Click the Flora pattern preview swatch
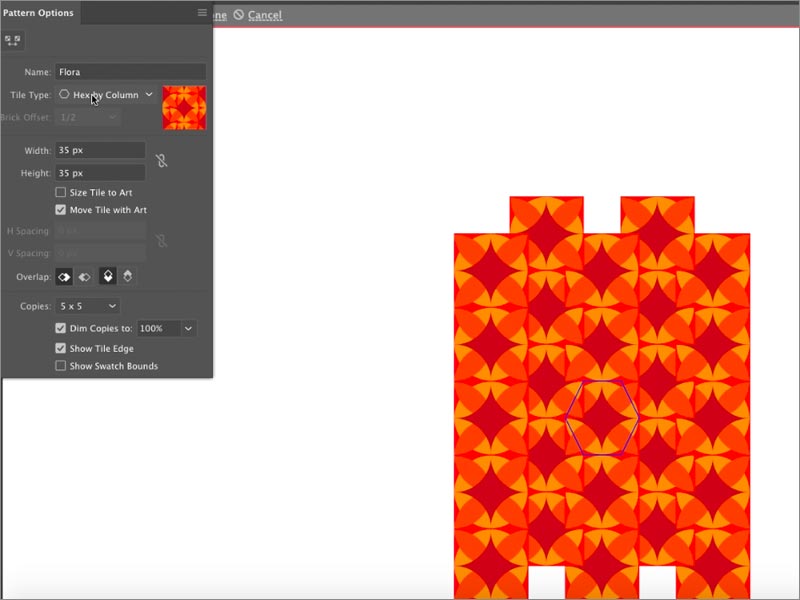This screenshot has width=800, height=600. [185, 107]
